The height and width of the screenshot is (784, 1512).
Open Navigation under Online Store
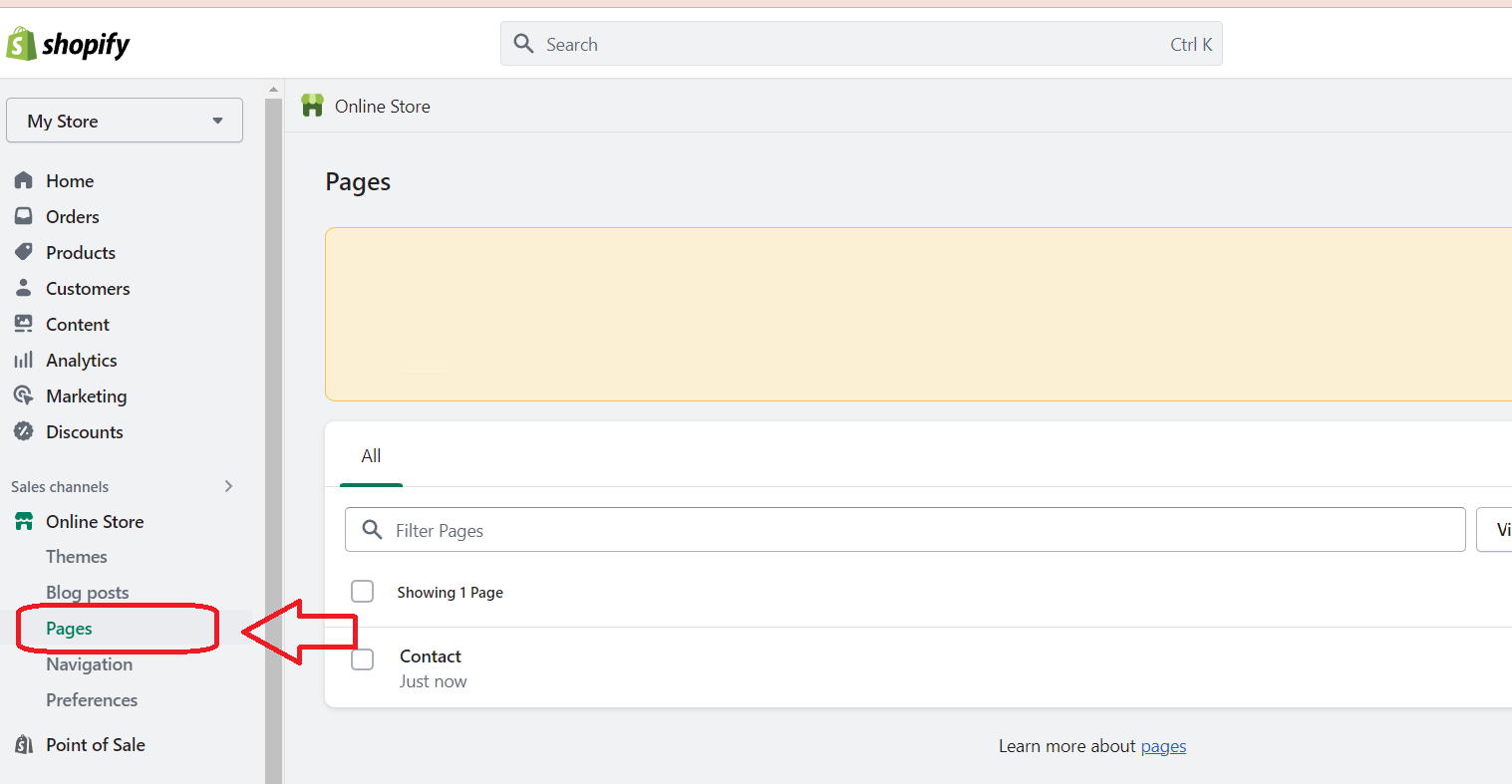coord(89,663)
